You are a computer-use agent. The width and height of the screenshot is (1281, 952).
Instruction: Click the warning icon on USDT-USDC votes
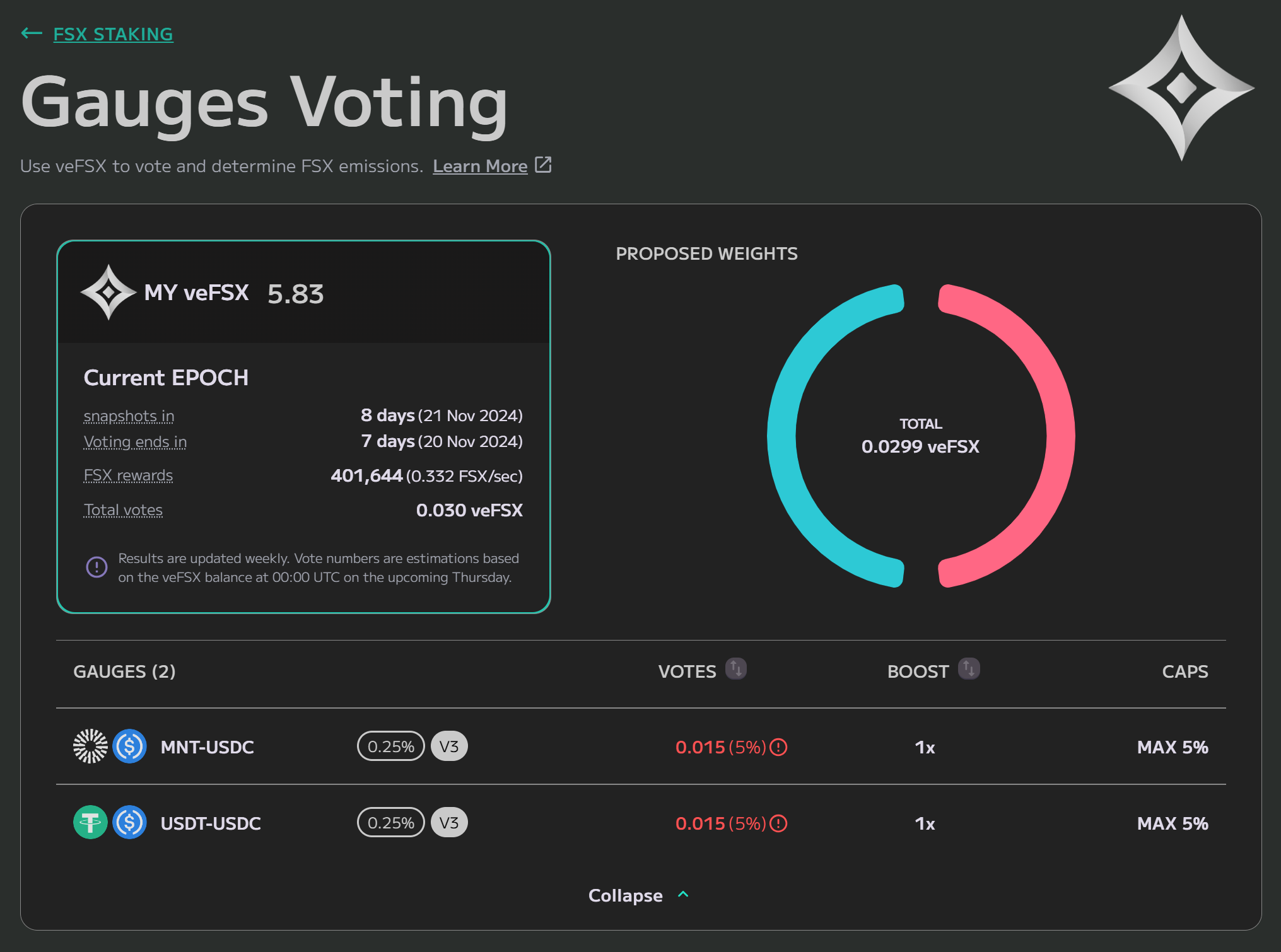[x=779, y=823]
